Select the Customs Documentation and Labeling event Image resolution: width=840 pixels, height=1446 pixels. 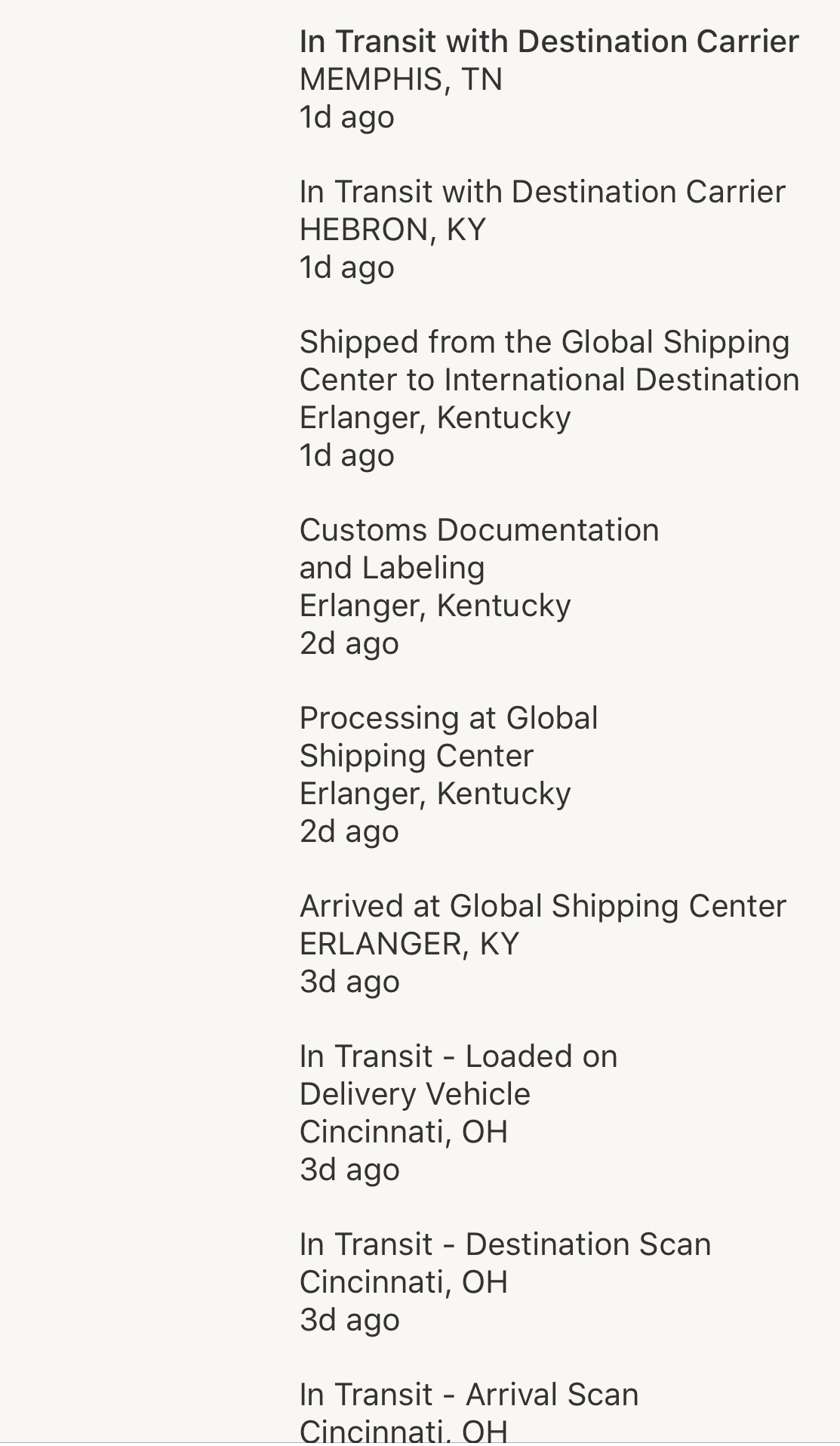[x=478, y=549]
